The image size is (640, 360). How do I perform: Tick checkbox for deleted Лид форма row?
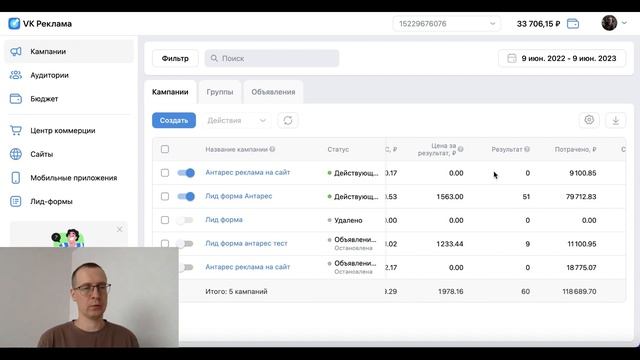point(165,220)
